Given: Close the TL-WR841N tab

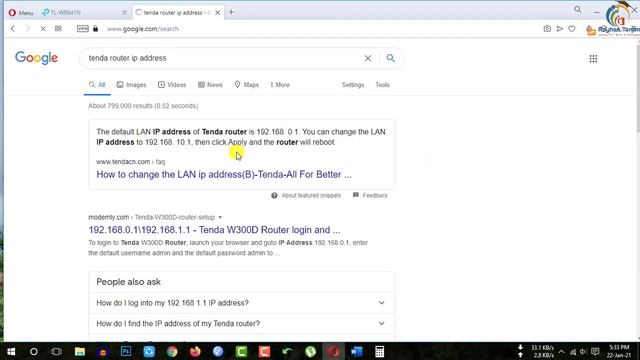Looking at the screenshot, I should (x=124, y=13).
